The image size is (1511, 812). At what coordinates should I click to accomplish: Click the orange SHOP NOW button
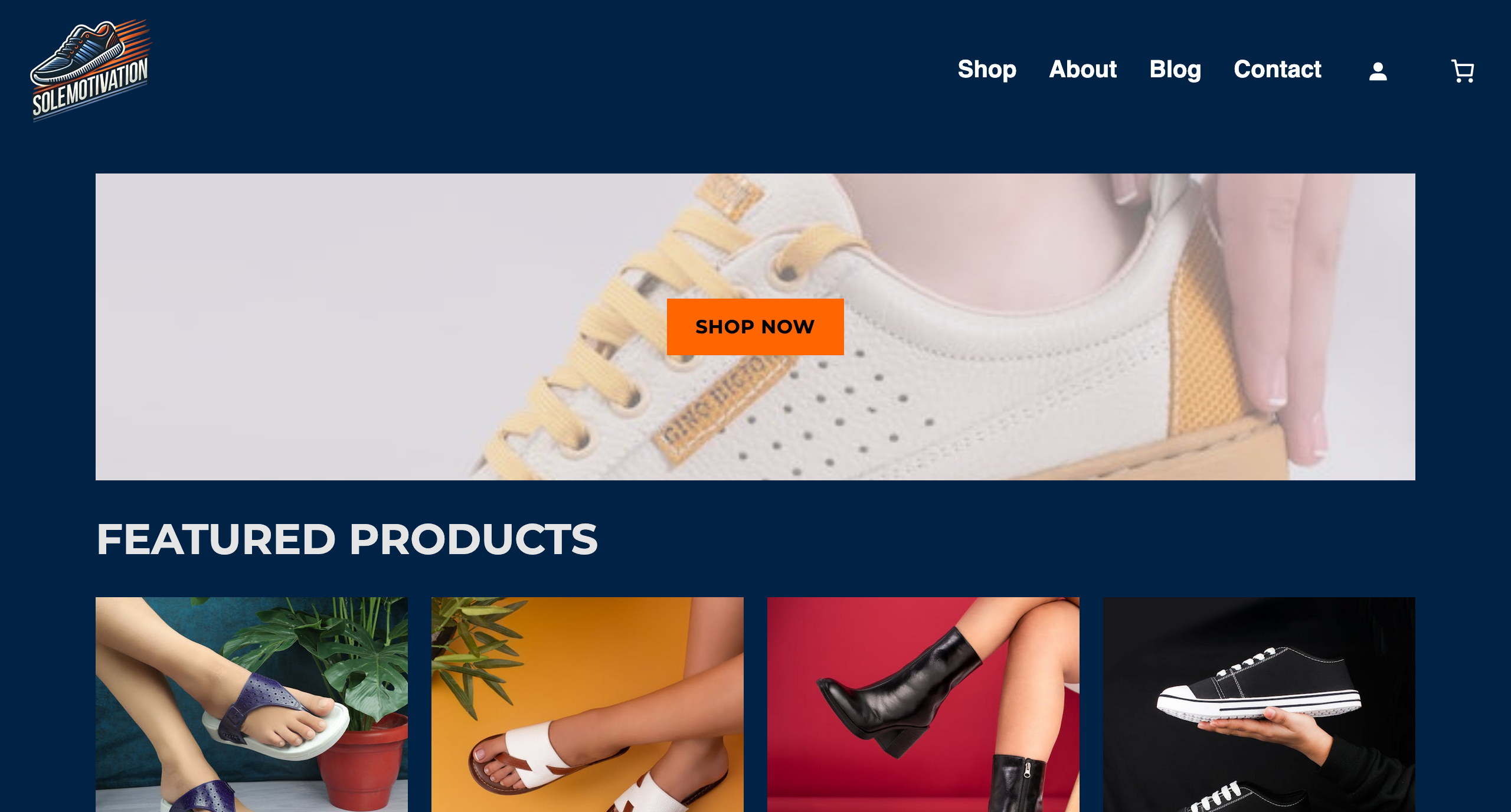tap(755, 326)
